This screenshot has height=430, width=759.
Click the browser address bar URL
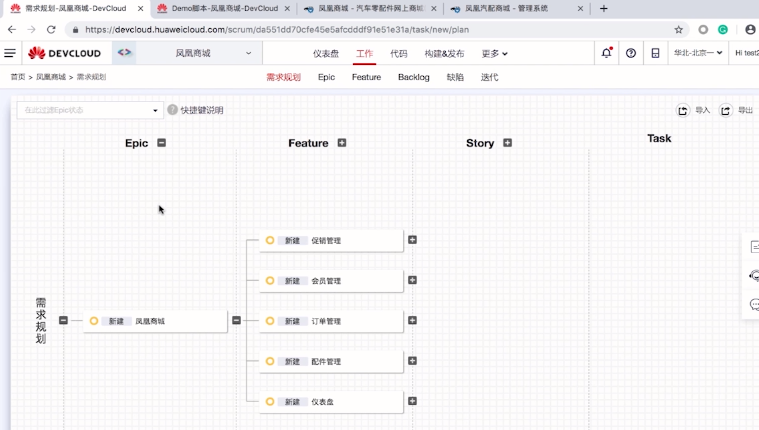277,30
